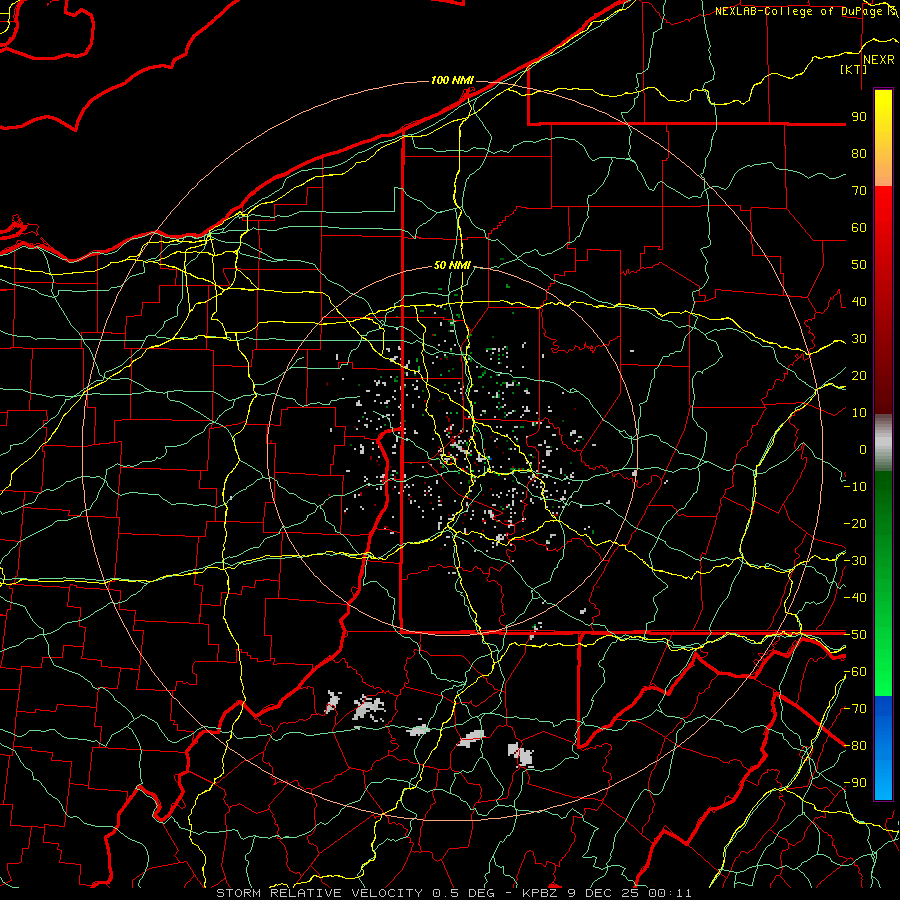The width and height of the screenshot is (900, 900).
Task: Click the [KT] units label above scale
Action: [854, 69]
